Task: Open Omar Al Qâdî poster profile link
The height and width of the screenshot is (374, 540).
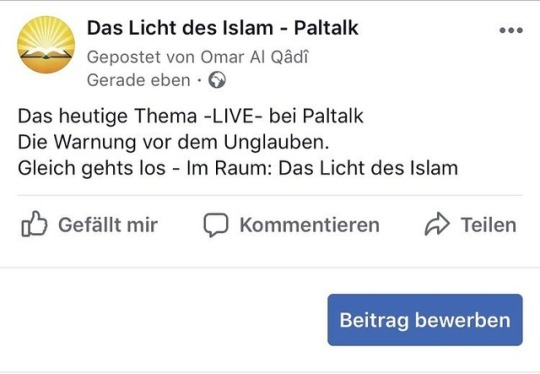Action: (x=255, y=57)
